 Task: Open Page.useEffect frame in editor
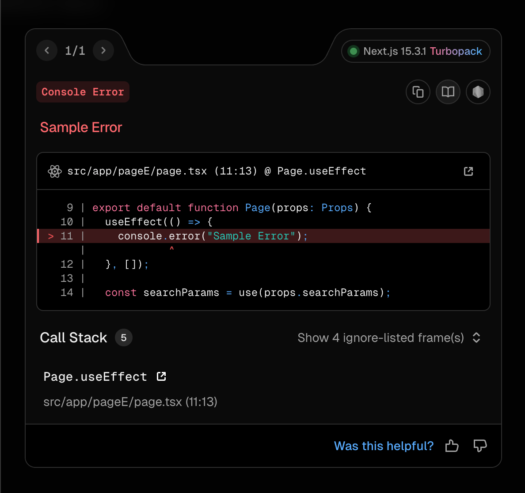(161, 376)
